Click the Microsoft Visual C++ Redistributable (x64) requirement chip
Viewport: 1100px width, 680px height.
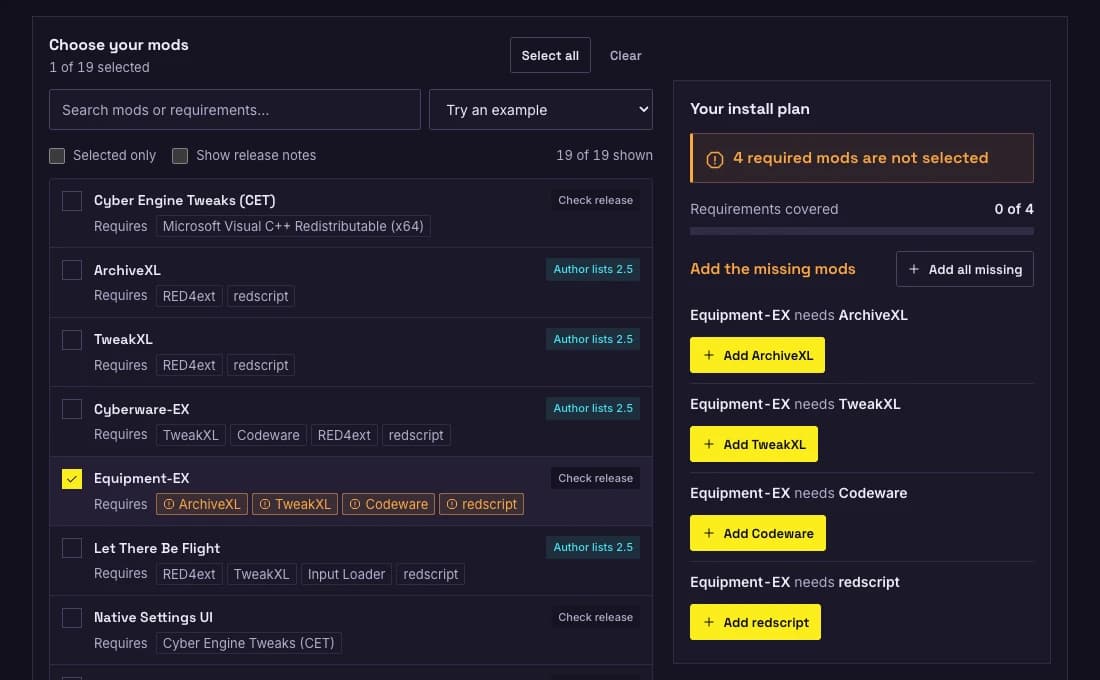coord(293,226)
